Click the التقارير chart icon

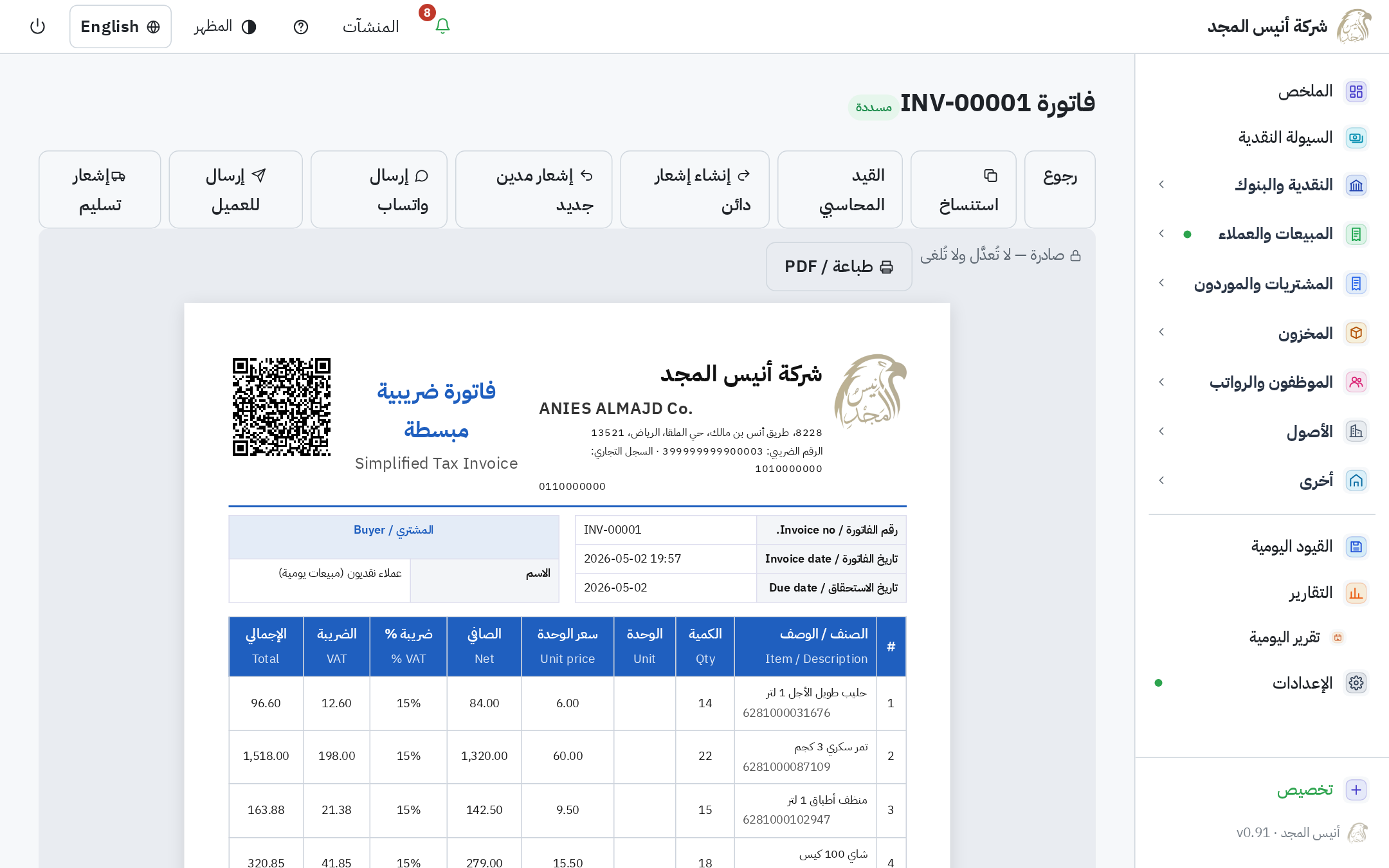pos(1356,593)
